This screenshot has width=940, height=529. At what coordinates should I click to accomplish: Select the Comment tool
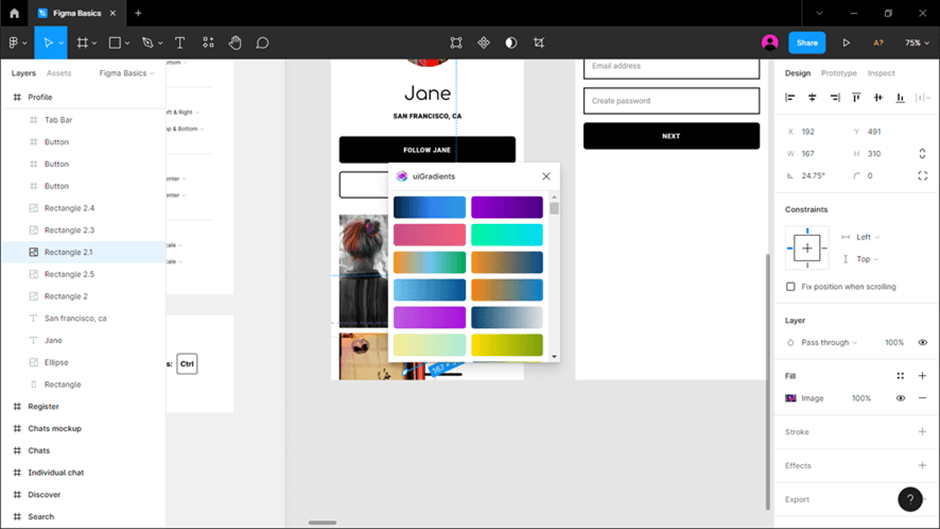[x=262, y=43]
